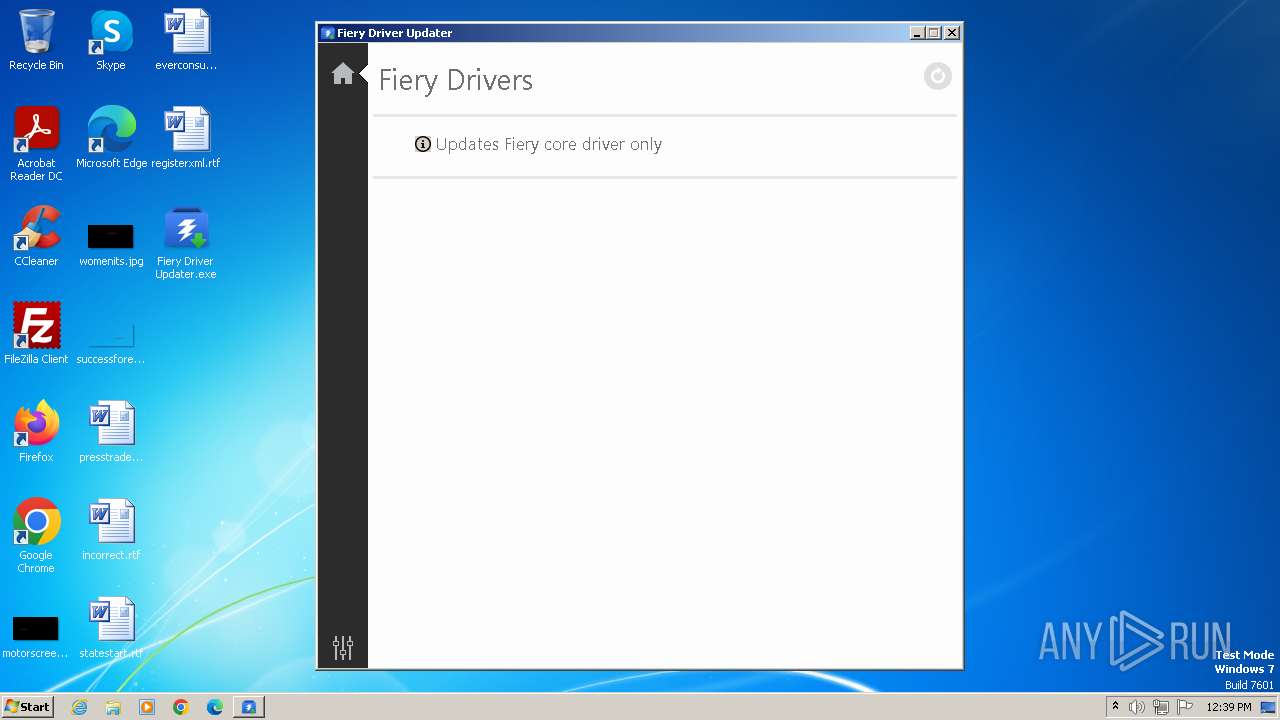Screen dimensions: 1280x720
Task: Launch Skype from the desktop
Action: point(111,40)
